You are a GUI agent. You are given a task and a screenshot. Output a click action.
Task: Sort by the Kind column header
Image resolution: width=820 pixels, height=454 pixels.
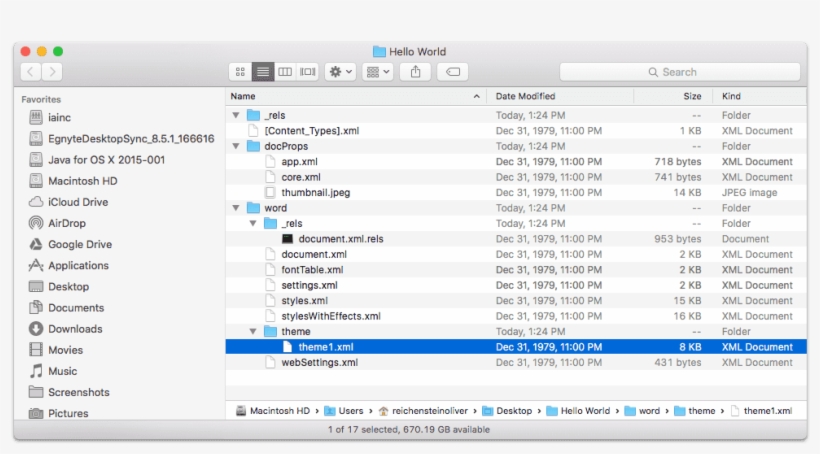click(759, 96)
